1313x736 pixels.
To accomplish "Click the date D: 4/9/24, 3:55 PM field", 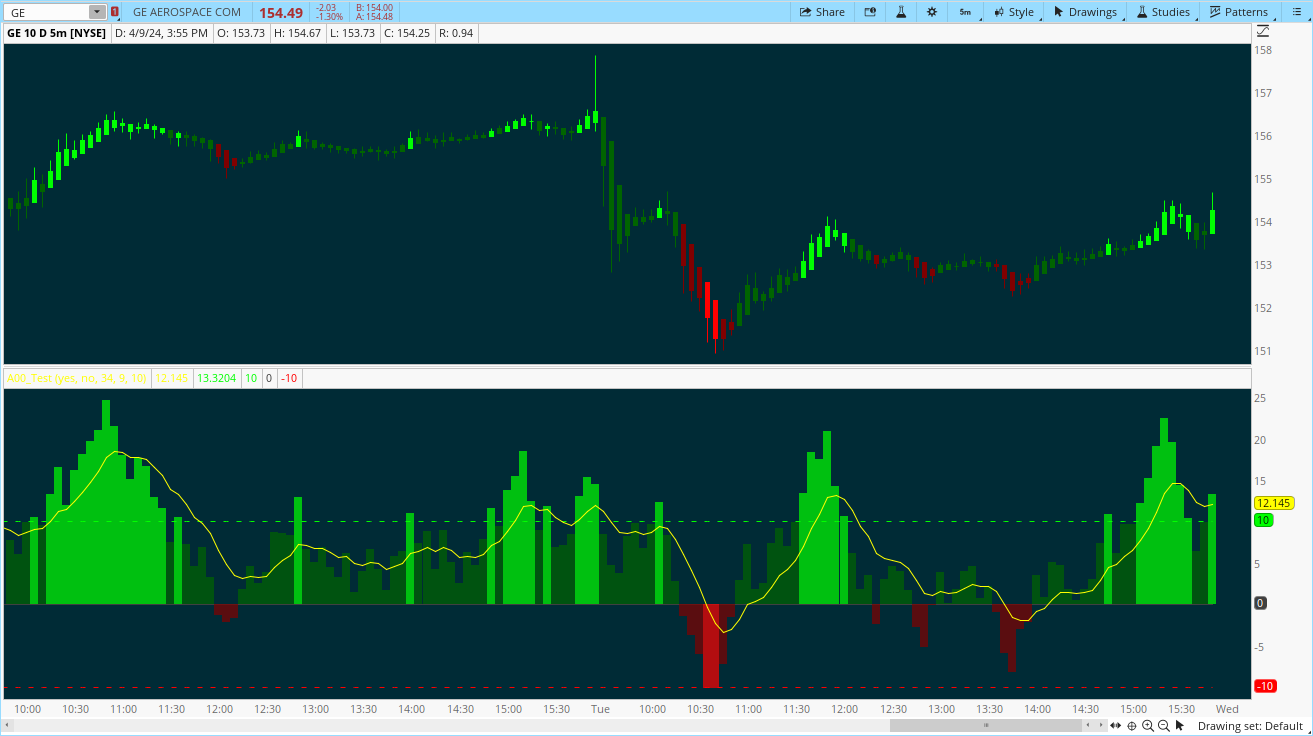I will [x=161, y=32].
